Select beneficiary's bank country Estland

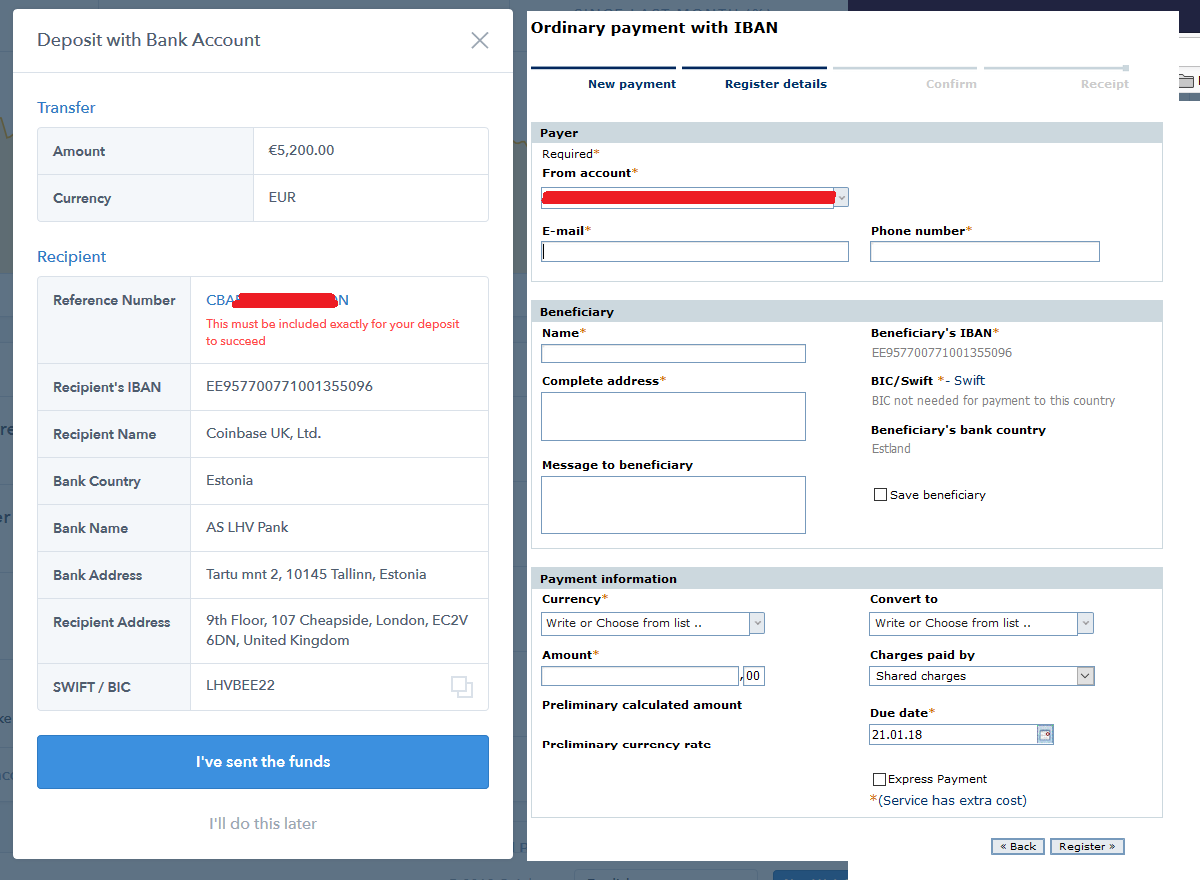(x=891, y=449)
